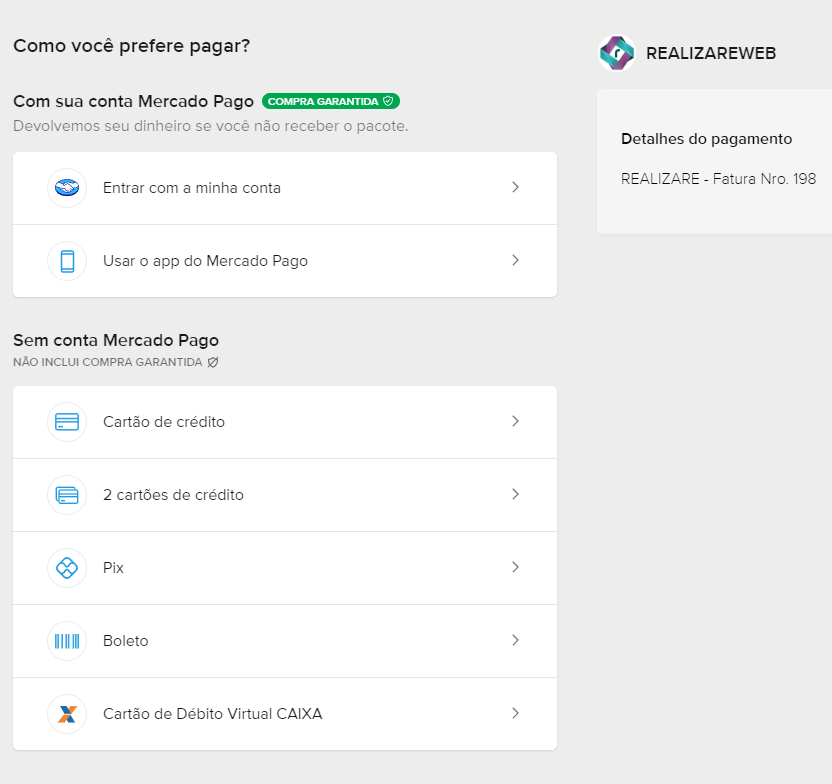Expand chevron on Cartão de crédito row
Viewport: 832px width, 784px height.
click(x=515, y=421)
